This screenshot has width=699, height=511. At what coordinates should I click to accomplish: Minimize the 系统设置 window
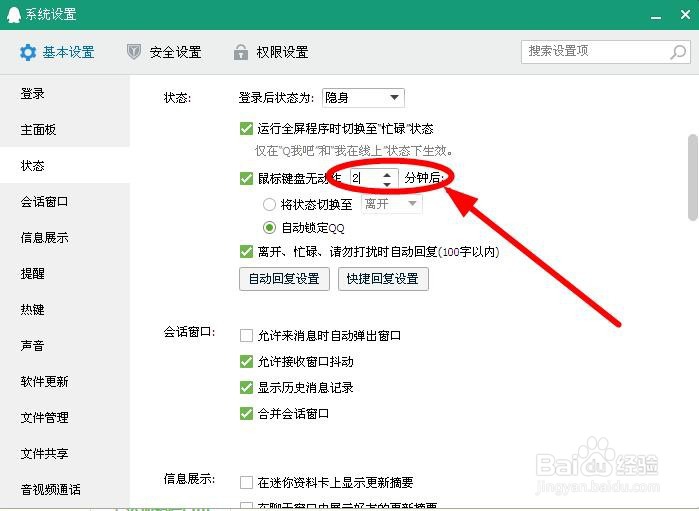(x=656, y=16)
